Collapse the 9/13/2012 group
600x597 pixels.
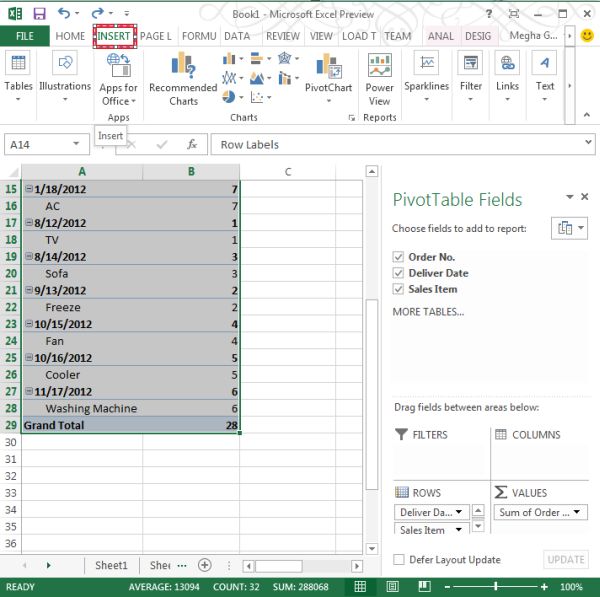click(x=29, y=289)
